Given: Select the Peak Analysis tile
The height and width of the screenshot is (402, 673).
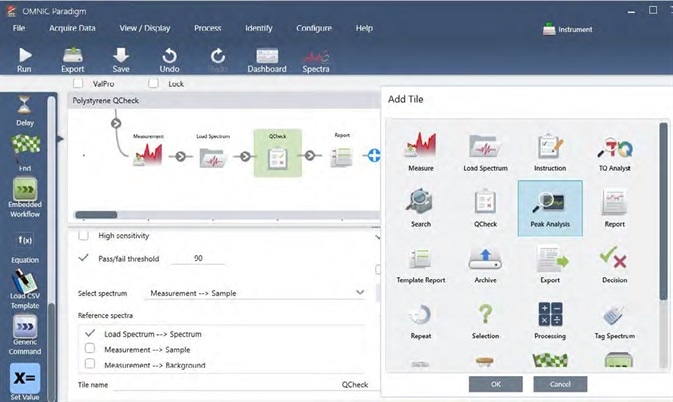Looking at the screenshot, I should [550, 207].
